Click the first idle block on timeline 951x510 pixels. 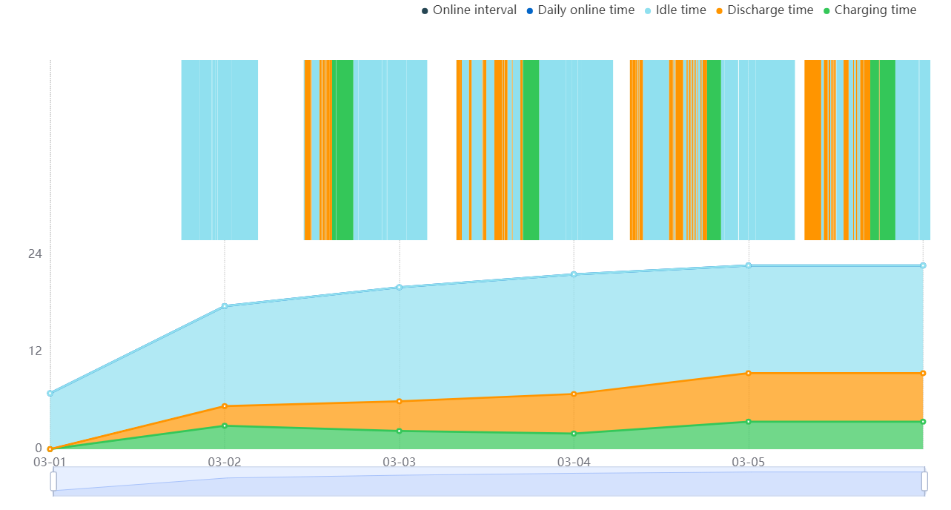[x=220, y=150]
